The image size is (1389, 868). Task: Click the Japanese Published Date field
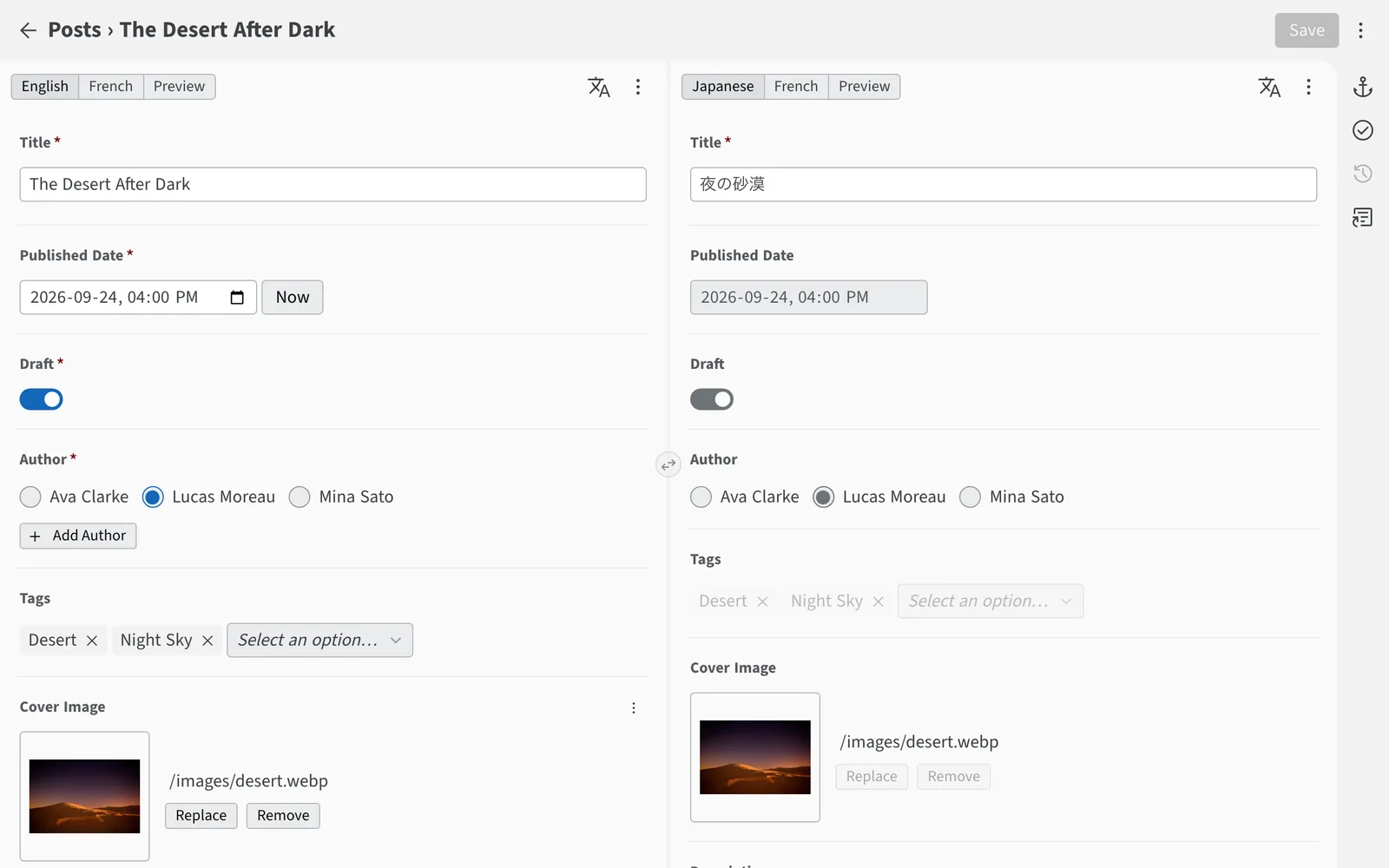click(809, 298)
